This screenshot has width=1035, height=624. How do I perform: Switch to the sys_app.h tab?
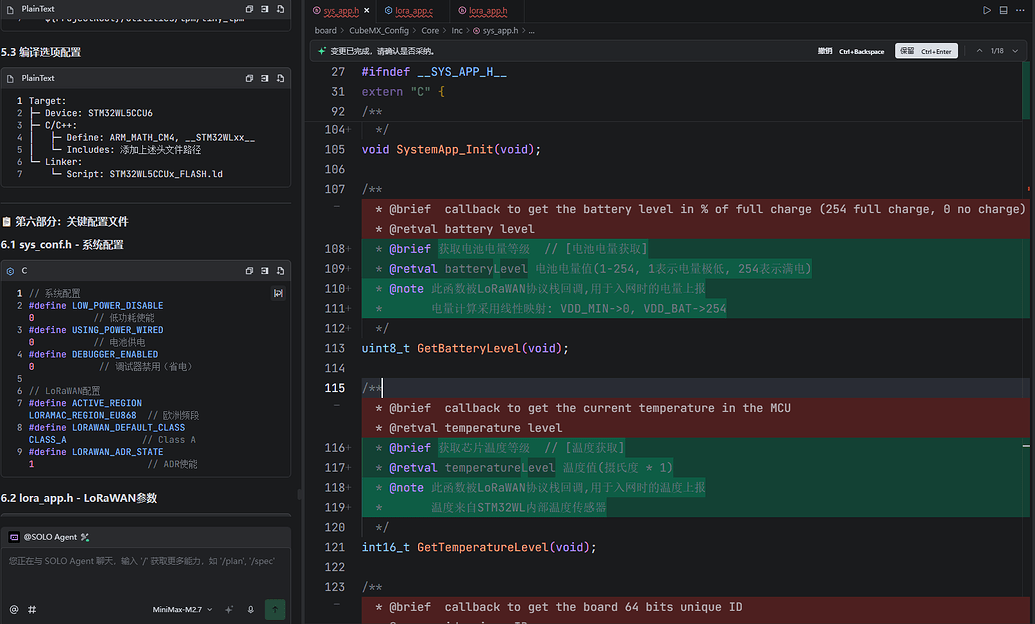click(341, 11)
